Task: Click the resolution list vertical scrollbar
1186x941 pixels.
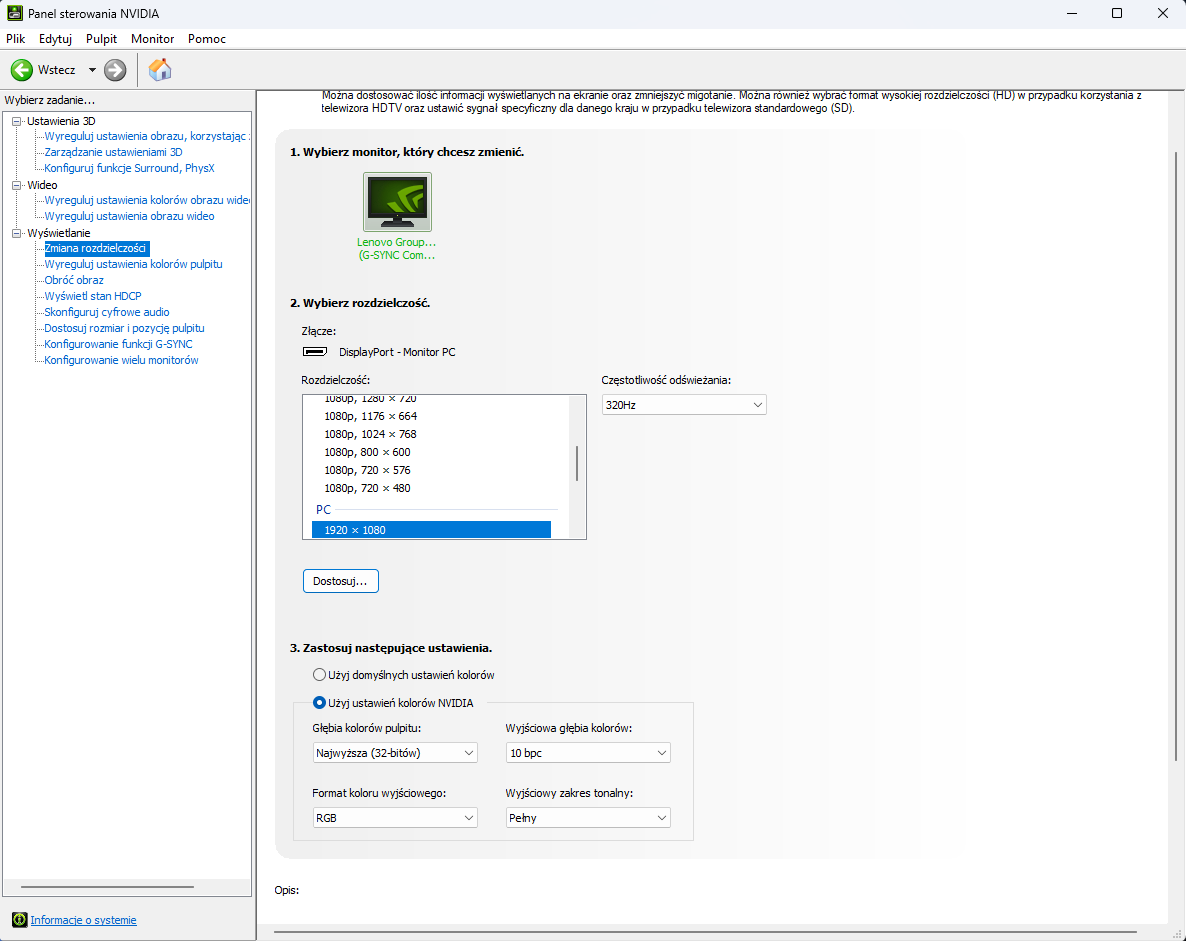Action: [x=577, y=466]
